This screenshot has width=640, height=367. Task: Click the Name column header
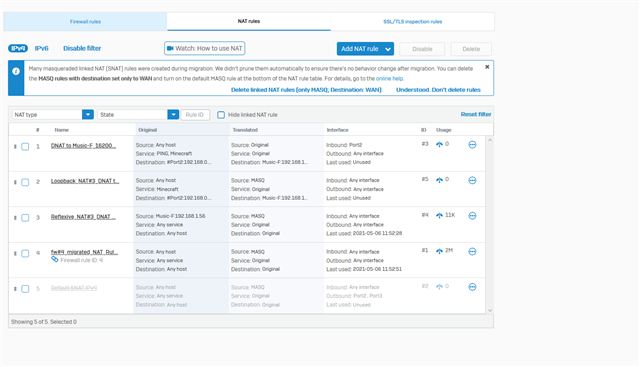(x=62, y=130)
